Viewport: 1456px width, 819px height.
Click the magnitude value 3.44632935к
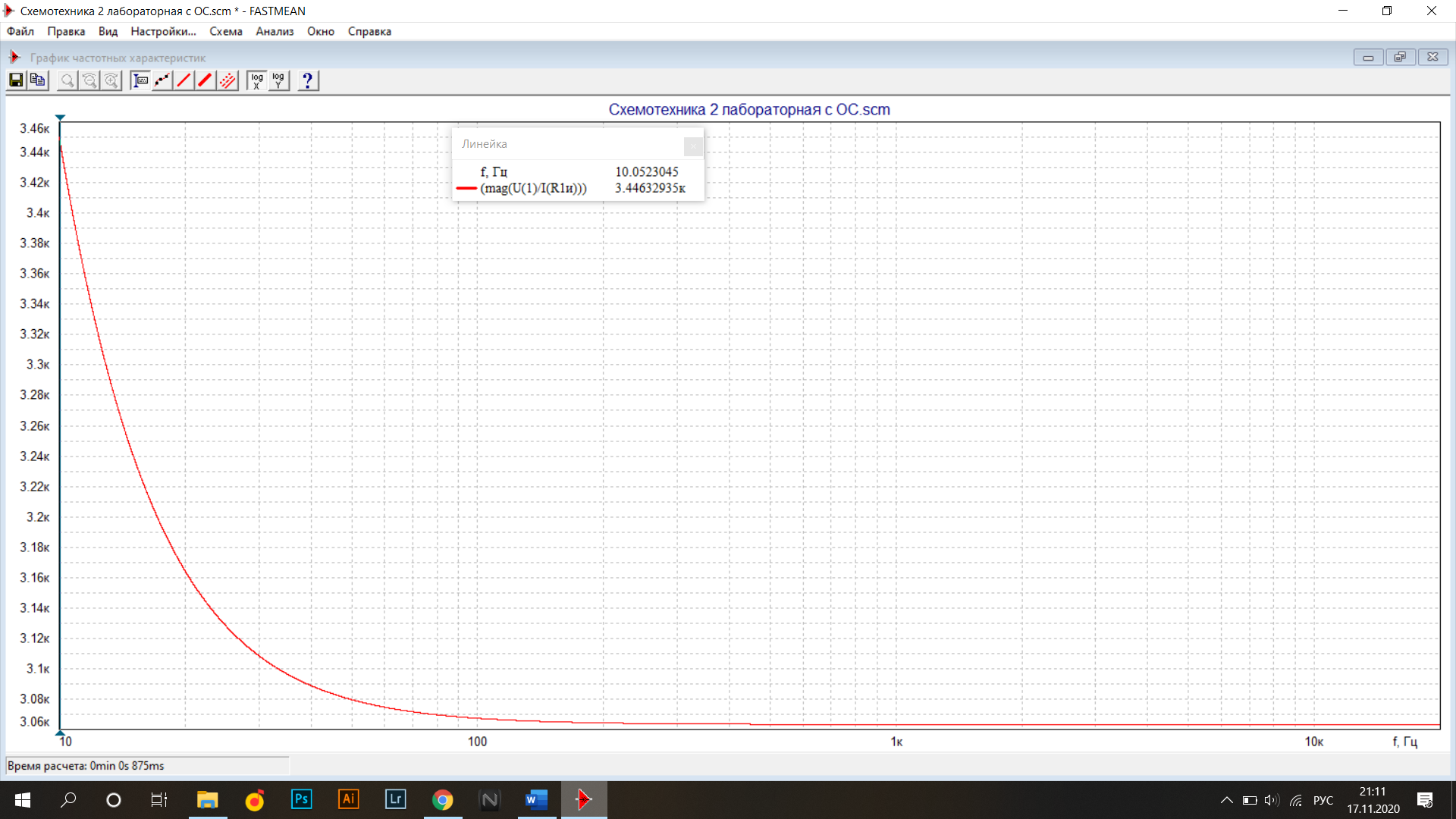[650, 188]
